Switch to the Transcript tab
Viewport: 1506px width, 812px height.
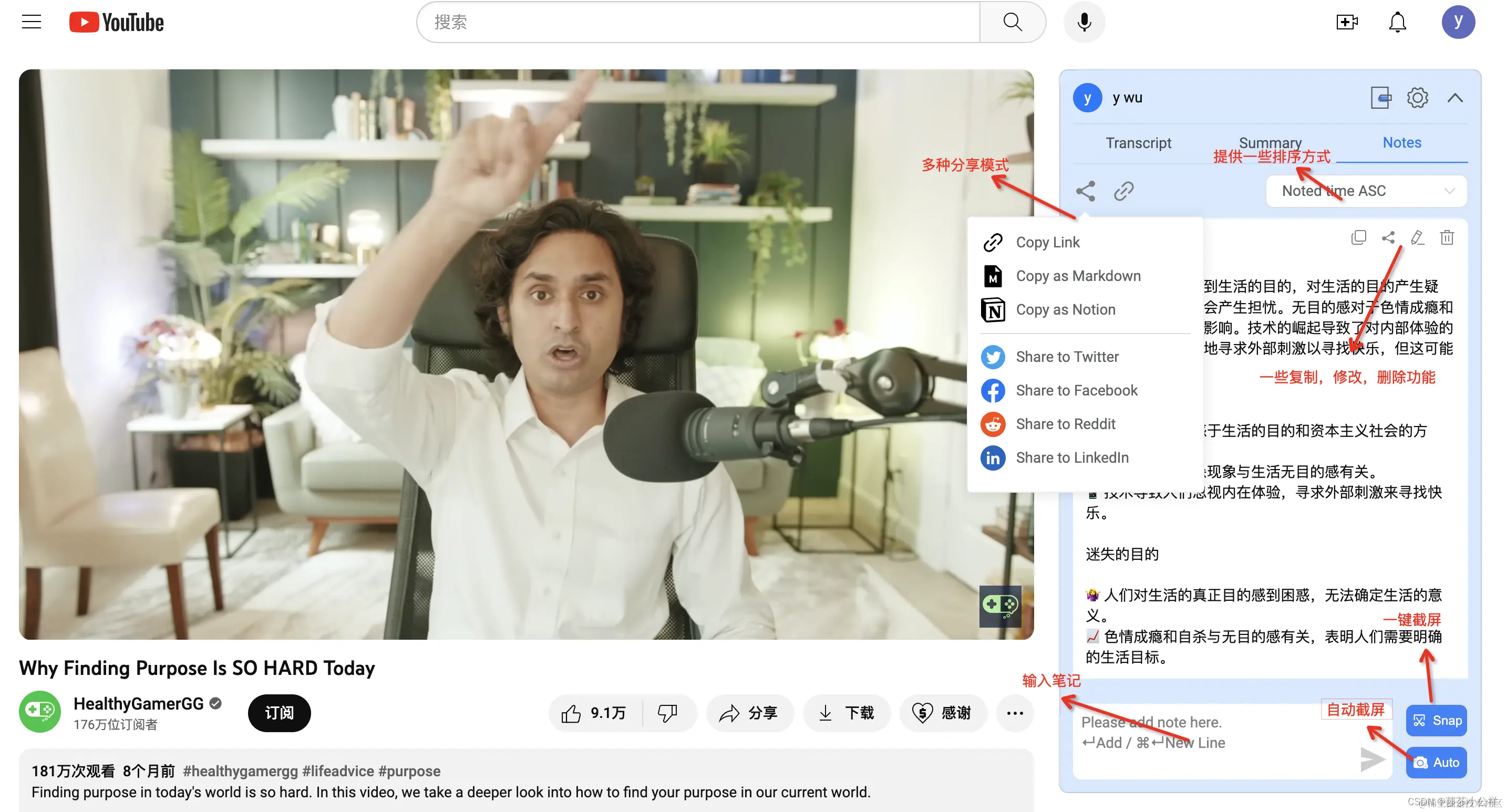[x=1138, y=143]
